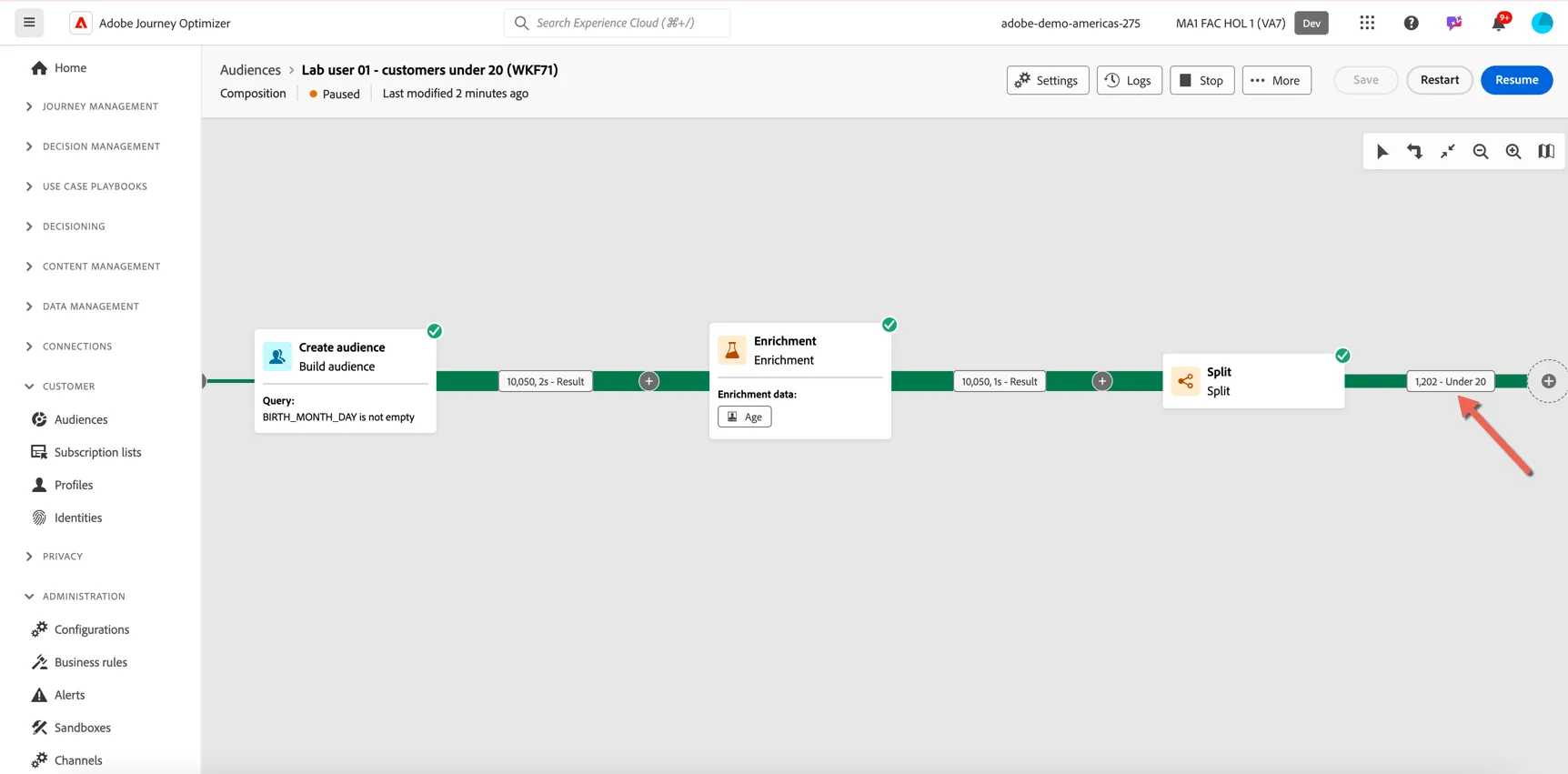Click the Resume button
Screen dimensions: 1568x774
(x=1516, y=80)
